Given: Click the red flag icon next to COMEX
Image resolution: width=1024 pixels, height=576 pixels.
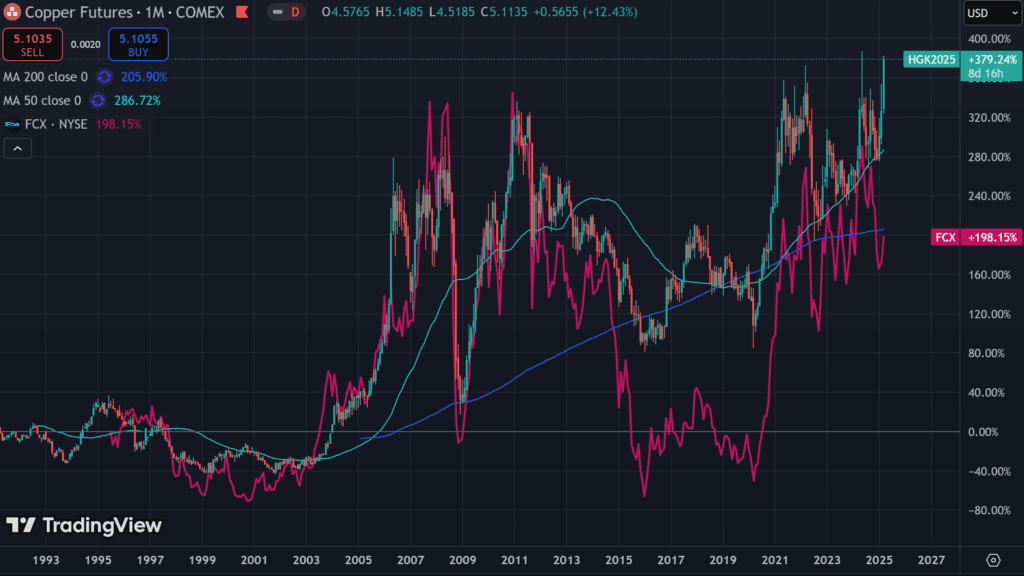Looking at the screenshot, I should click(x=242, y=12).
